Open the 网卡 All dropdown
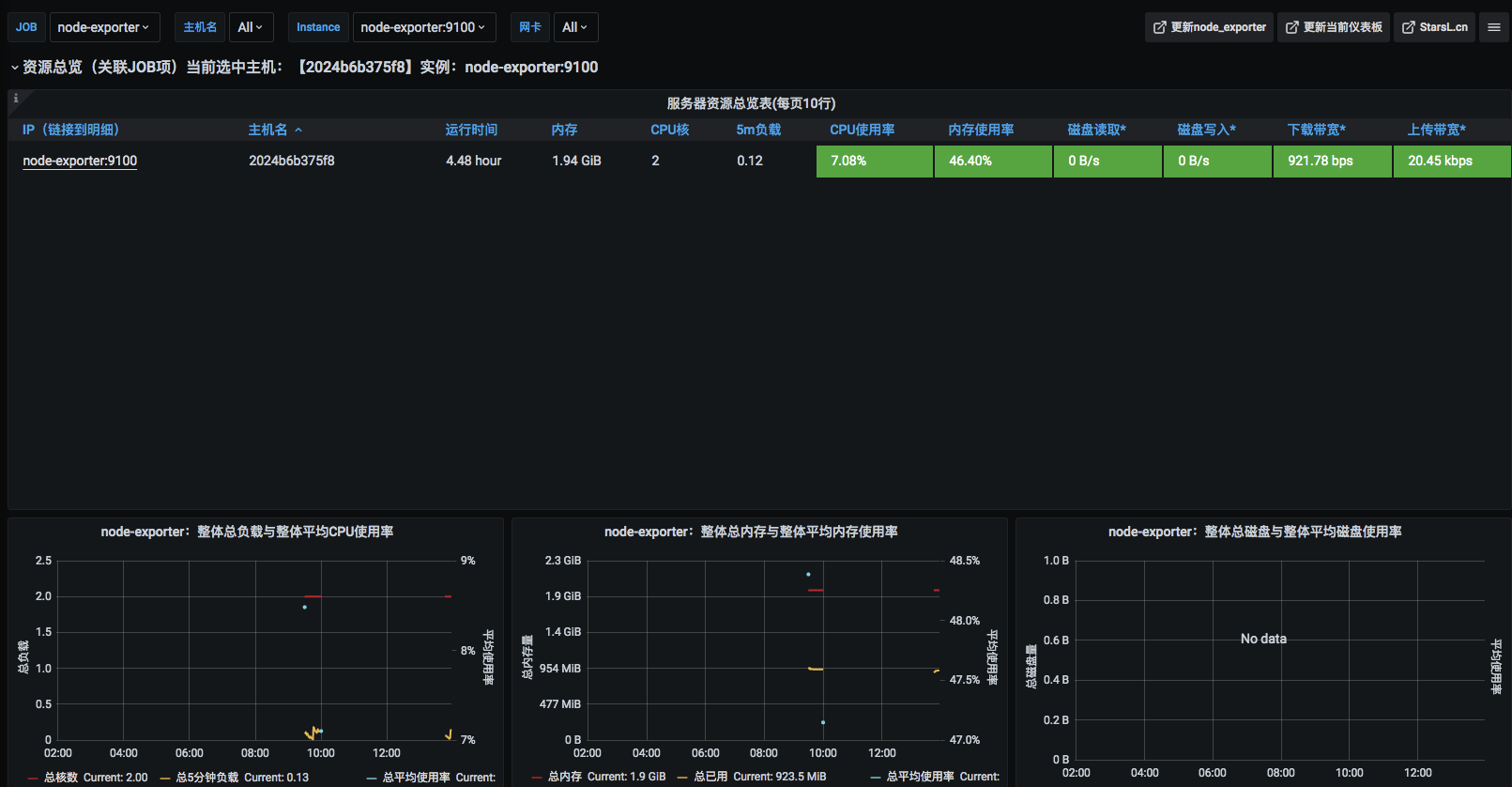The image size is (1512, 787). [x=575, y=27]
